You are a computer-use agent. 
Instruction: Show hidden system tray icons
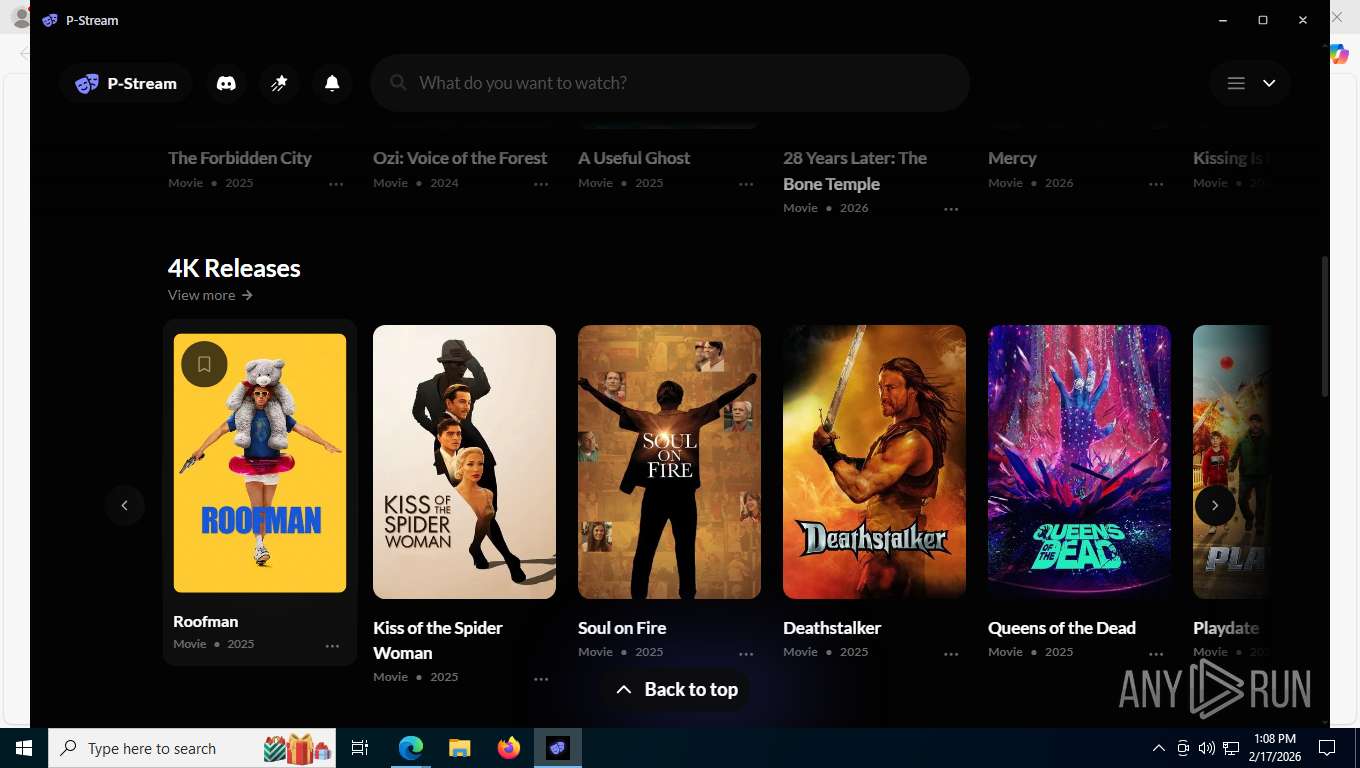pos(1159,748)
